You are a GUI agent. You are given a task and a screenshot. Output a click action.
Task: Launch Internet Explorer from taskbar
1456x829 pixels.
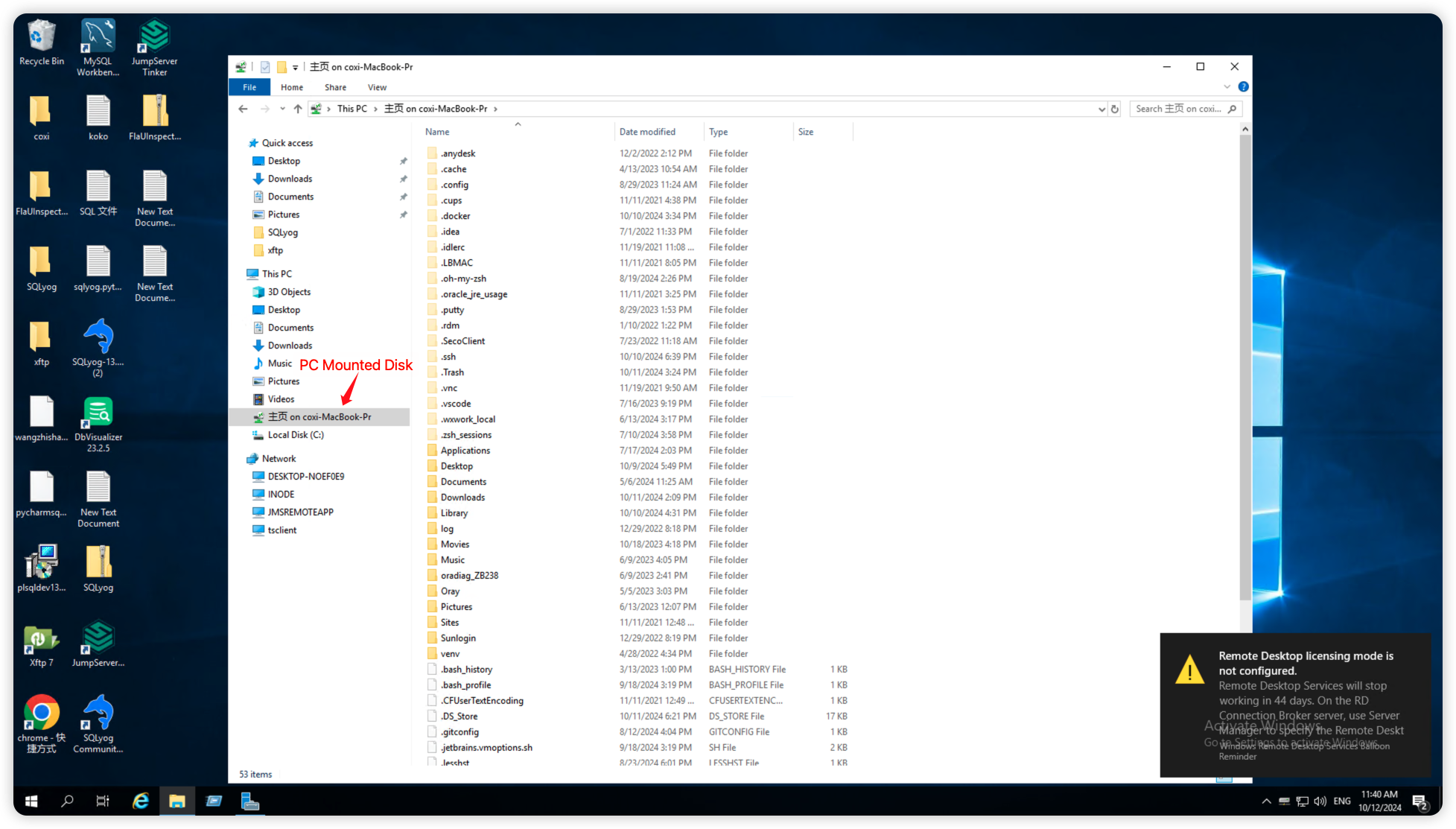(x=140, y=801)
